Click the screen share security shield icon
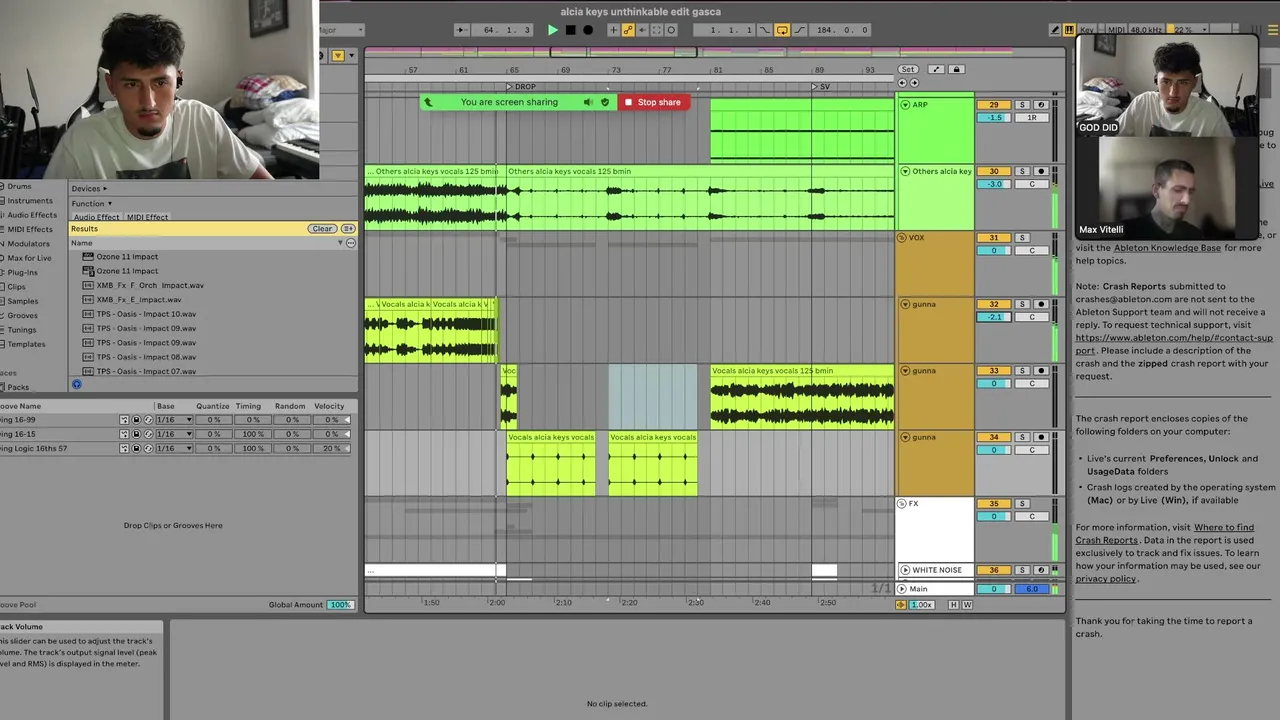The image size is (1280, 720). point(605,102)
